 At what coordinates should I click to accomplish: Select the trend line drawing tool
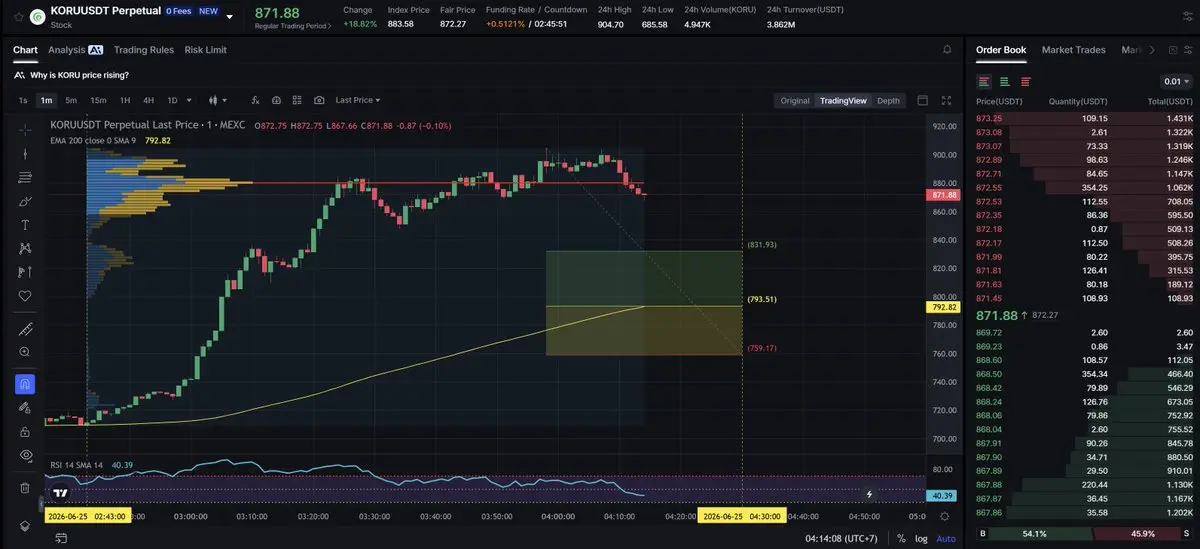point(25,153)
